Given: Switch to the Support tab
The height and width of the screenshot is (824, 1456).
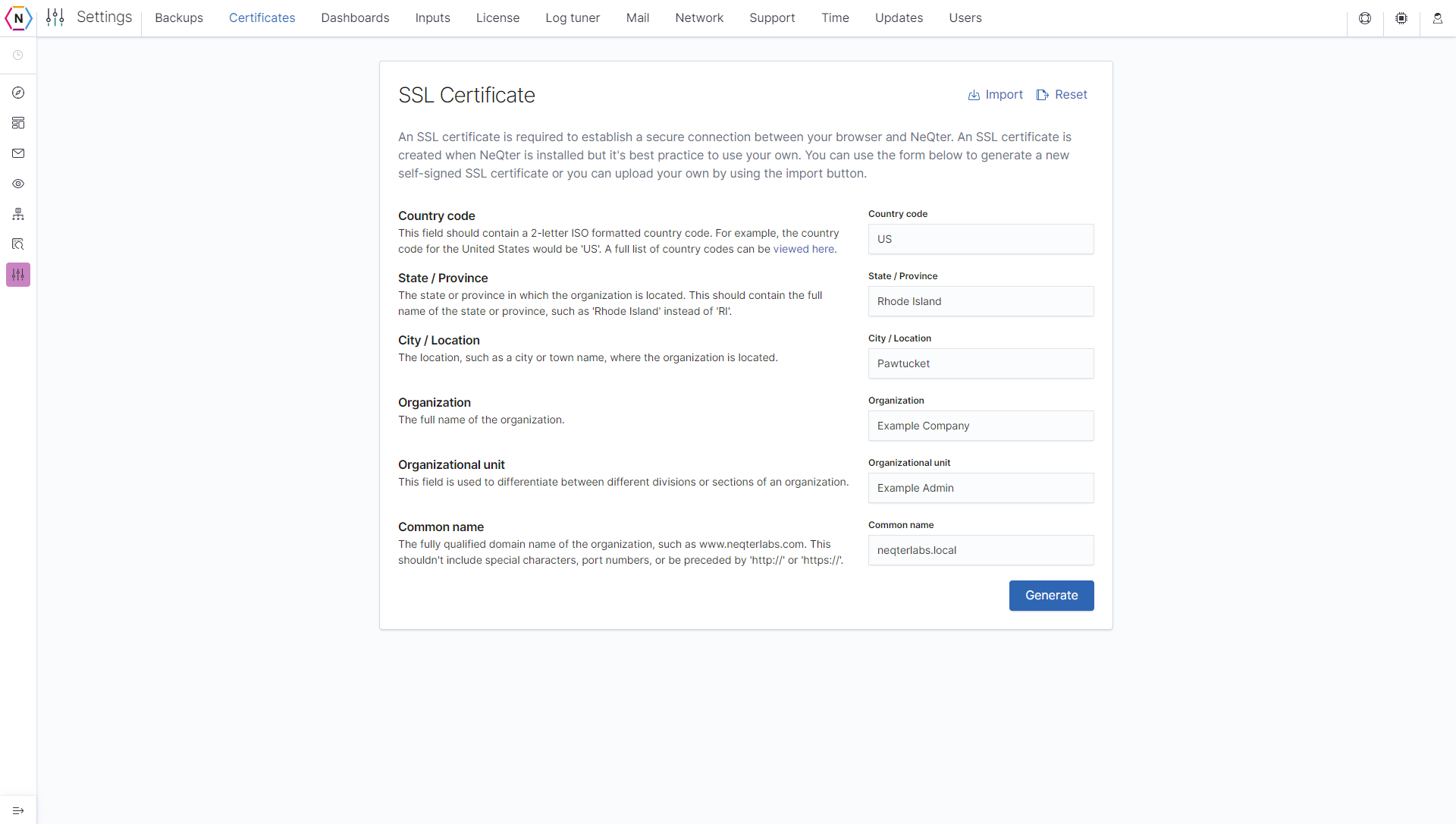Looking at the screenshot, I should [772, 17].
